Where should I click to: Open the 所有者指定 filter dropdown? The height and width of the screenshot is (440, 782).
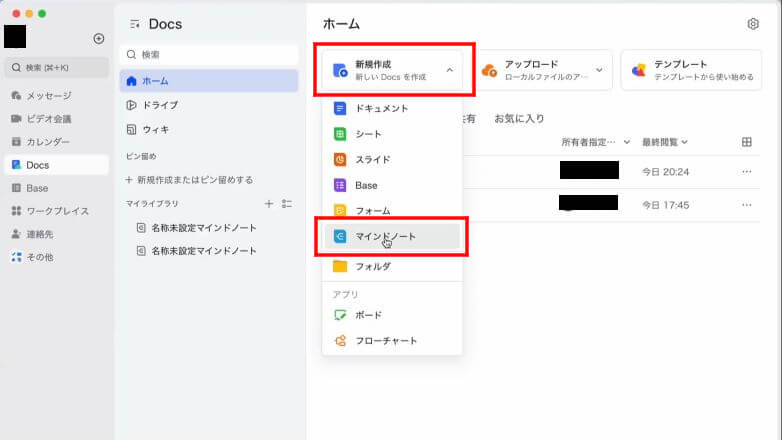coord(595,142)
